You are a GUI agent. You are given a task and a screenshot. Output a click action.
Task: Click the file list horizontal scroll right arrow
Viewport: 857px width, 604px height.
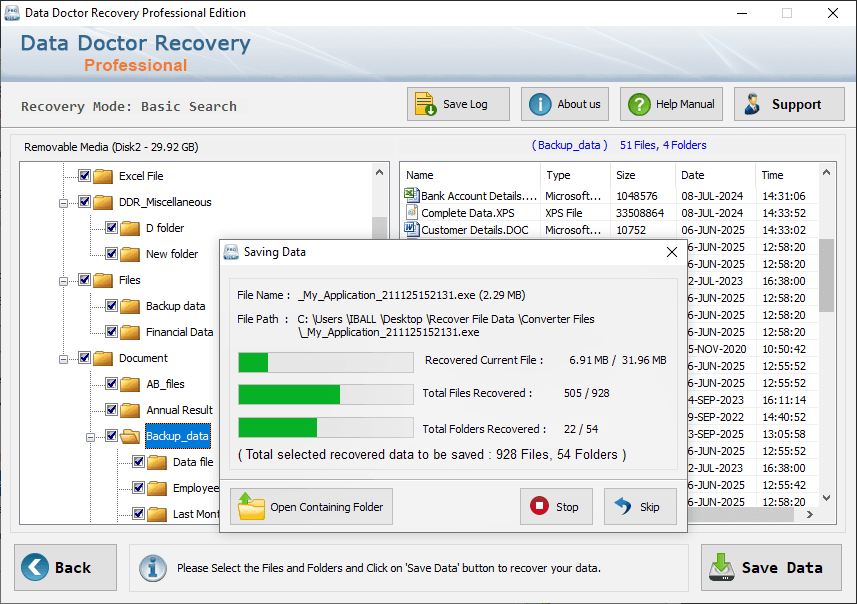coord(810,514)
